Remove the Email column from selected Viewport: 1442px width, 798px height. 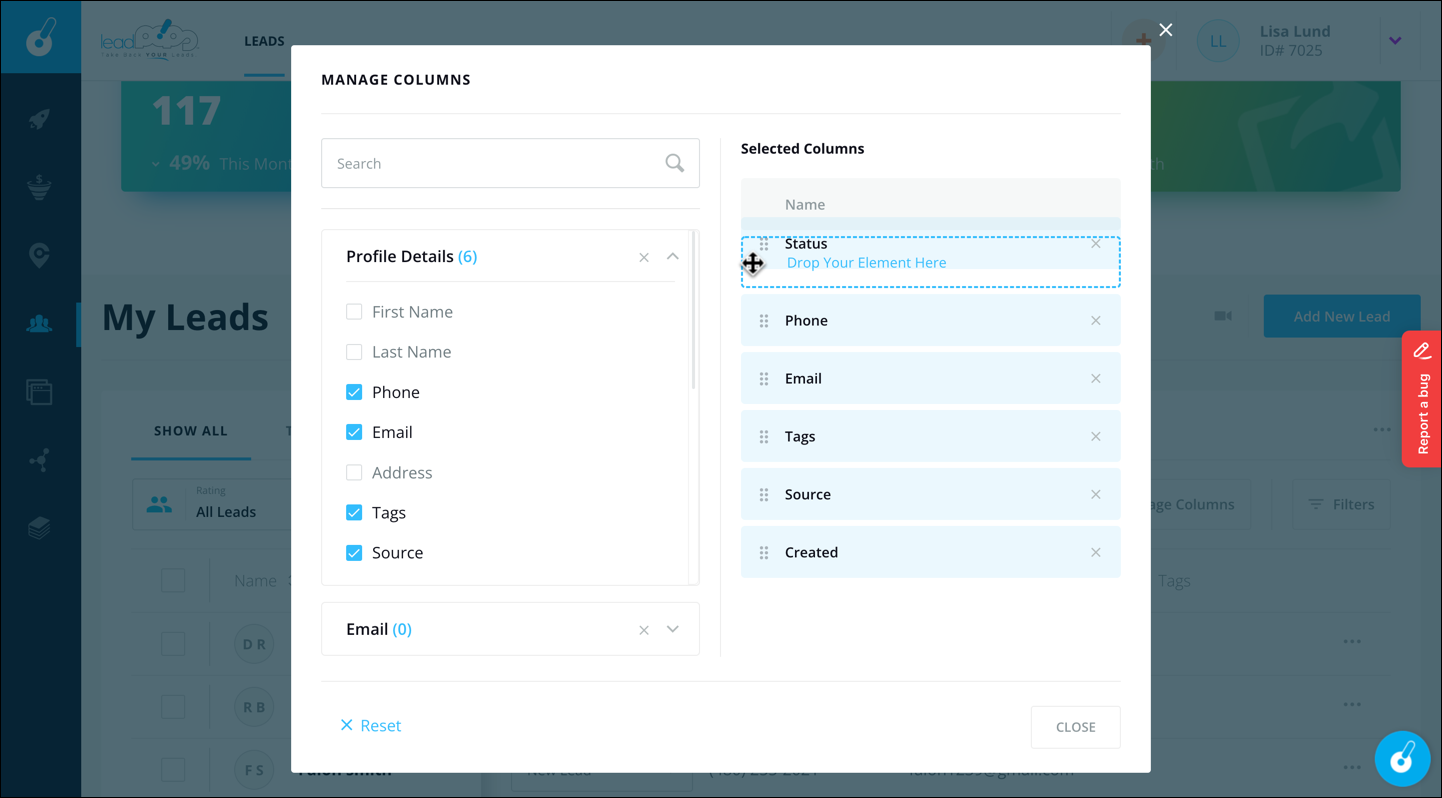1096,379
